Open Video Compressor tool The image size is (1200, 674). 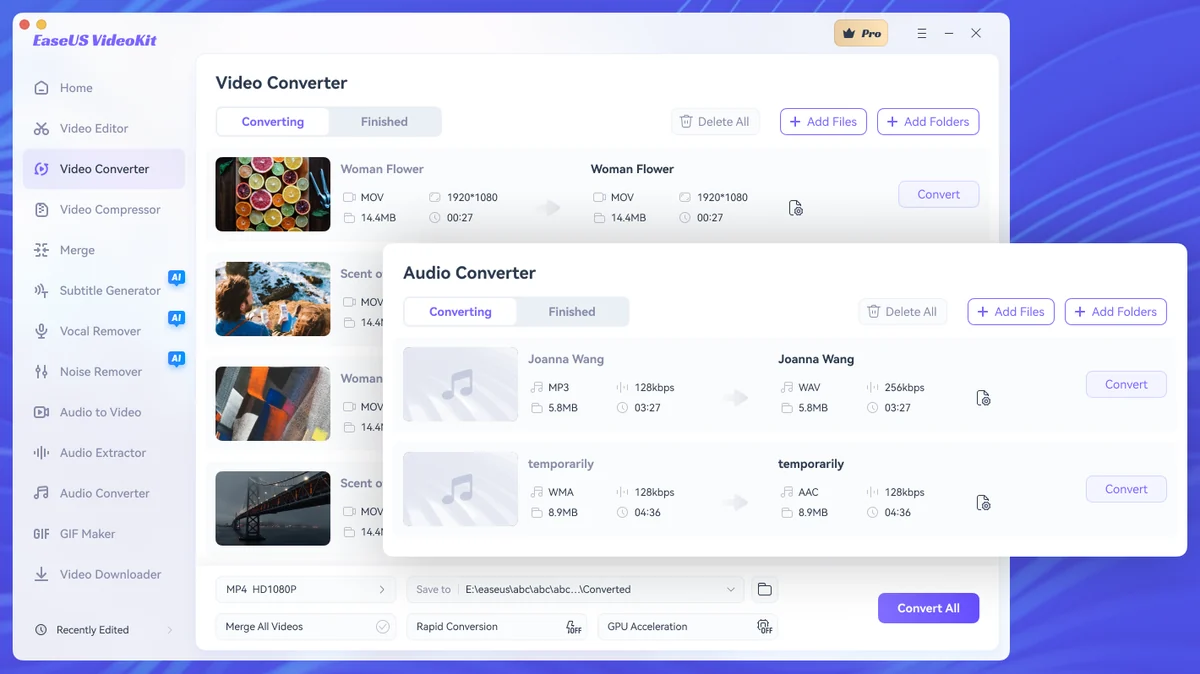click(x=109, y=210)
